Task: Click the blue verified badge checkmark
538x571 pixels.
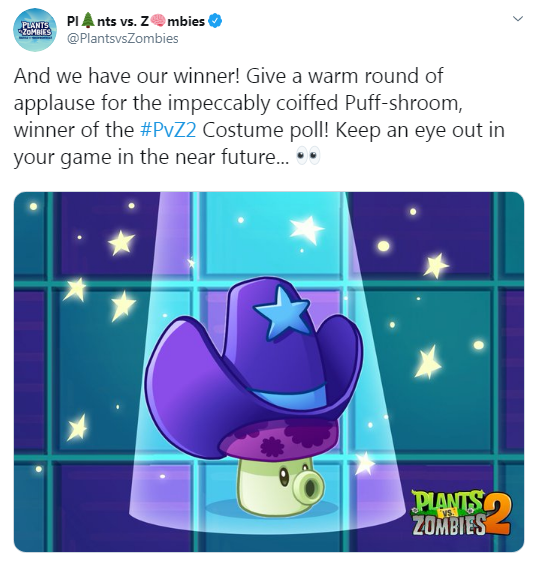Action: [x=215, y=21]
